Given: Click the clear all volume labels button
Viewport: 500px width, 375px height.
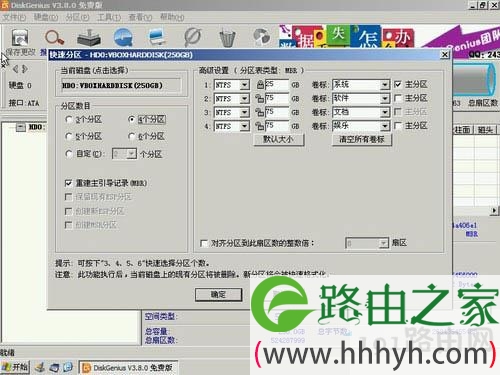Looking at the screenshot, I should [x=362, y=139].
